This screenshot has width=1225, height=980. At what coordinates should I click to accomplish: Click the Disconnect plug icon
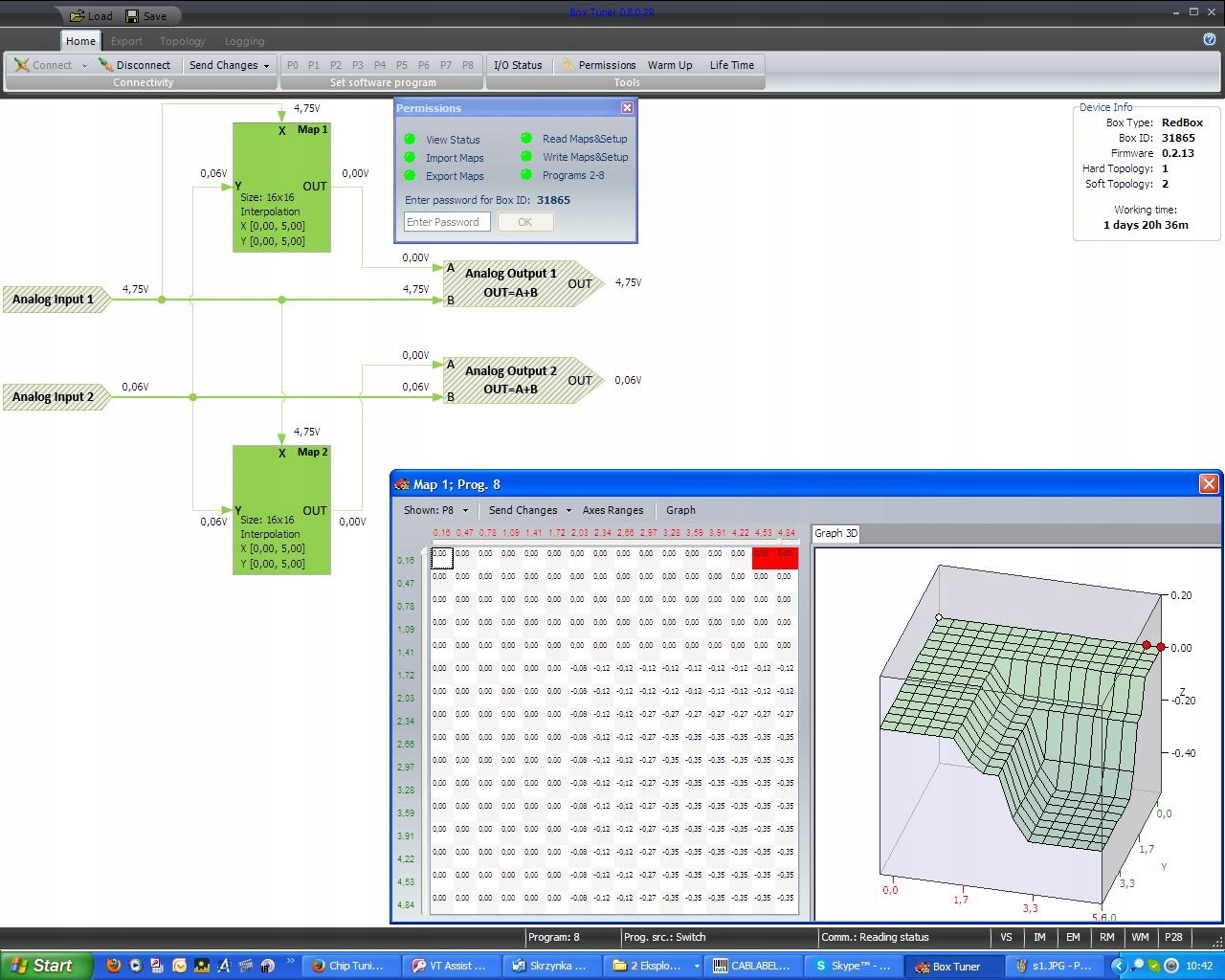106,65
